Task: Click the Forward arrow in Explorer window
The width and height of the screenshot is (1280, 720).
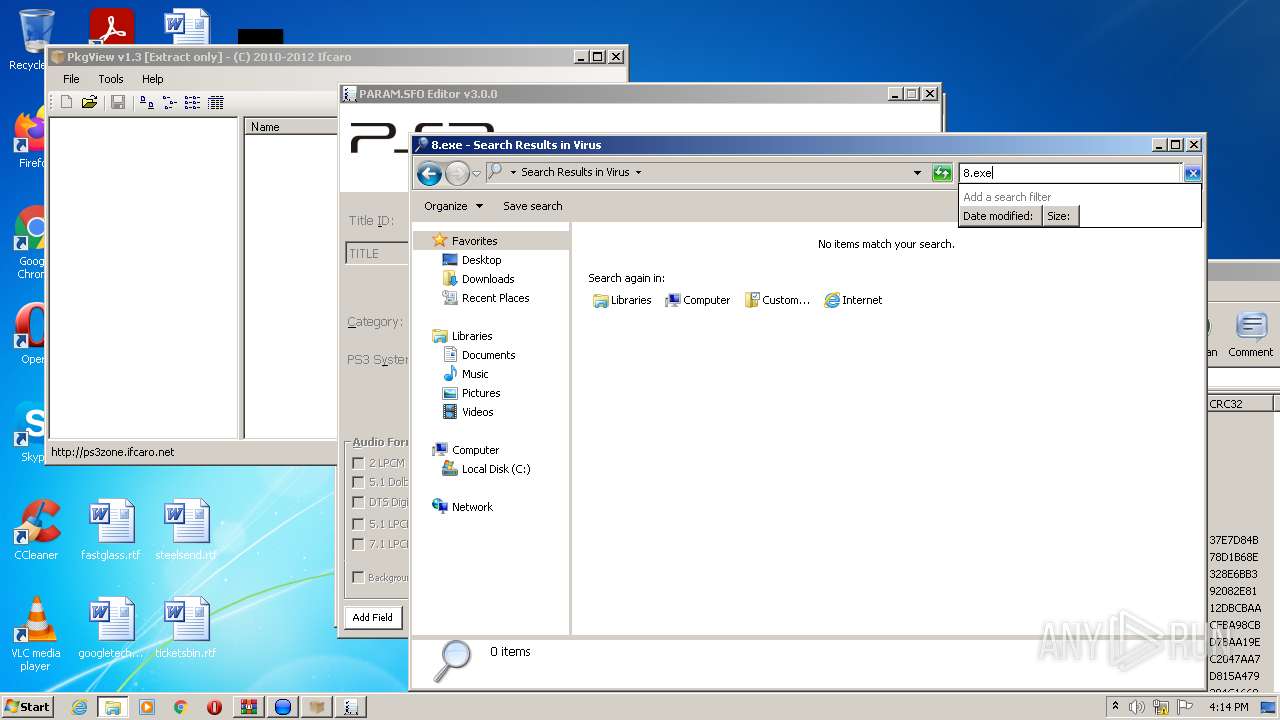Action: click(457, 174)
